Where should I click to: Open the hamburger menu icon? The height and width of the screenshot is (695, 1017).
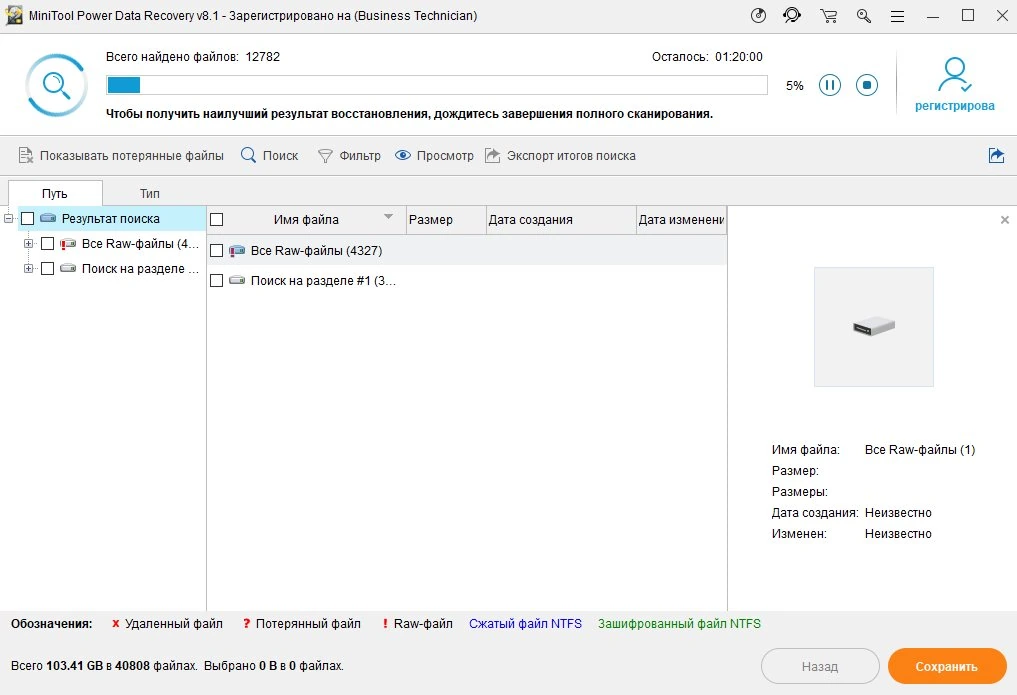(897, 16)
